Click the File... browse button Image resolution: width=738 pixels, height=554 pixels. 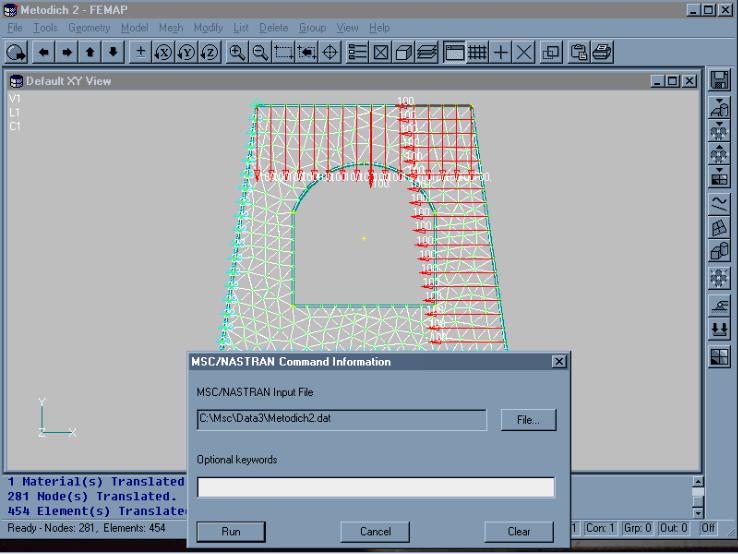coord(528,420)
